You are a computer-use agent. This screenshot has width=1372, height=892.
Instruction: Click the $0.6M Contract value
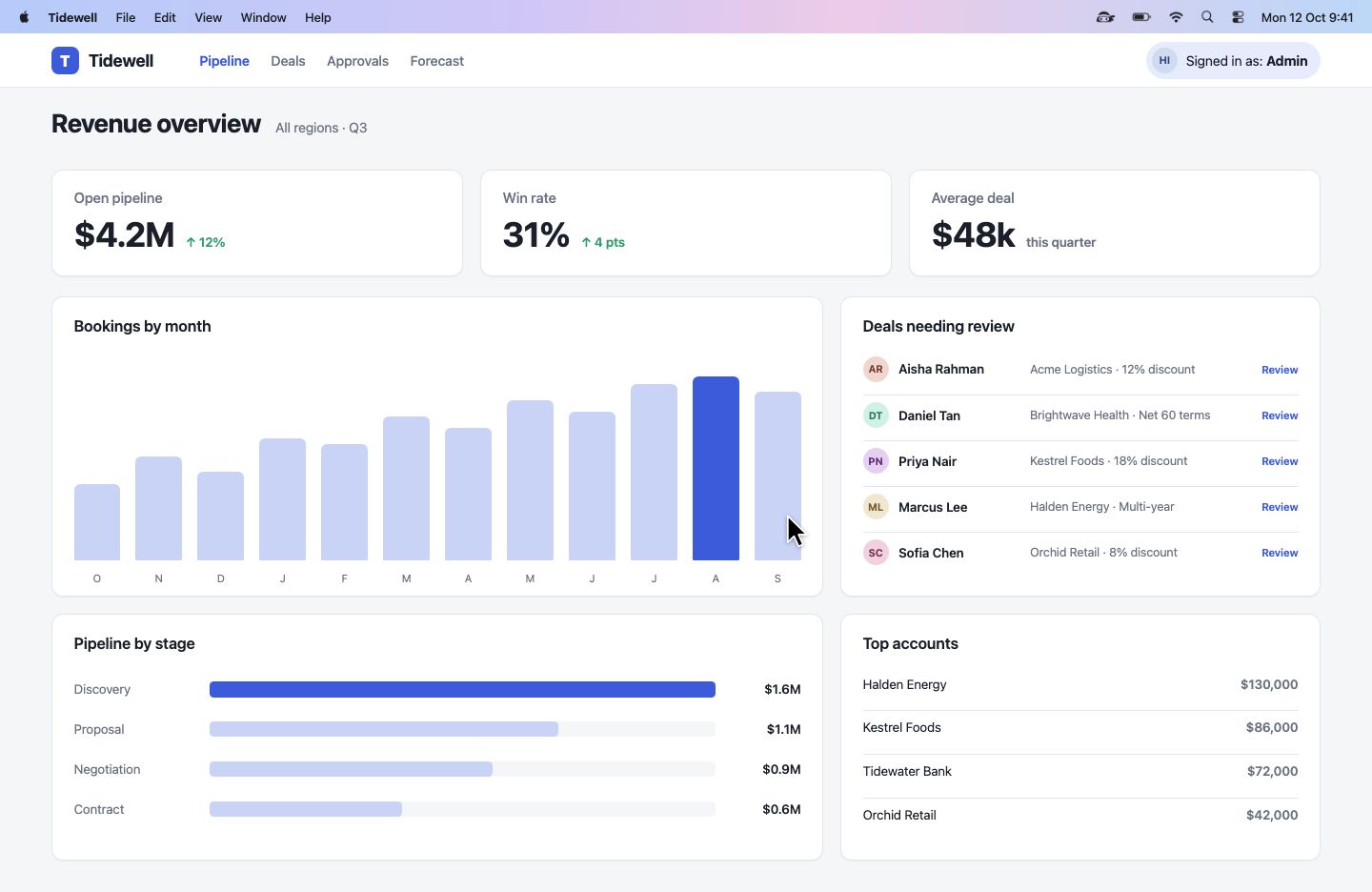(x=781, y=809)
